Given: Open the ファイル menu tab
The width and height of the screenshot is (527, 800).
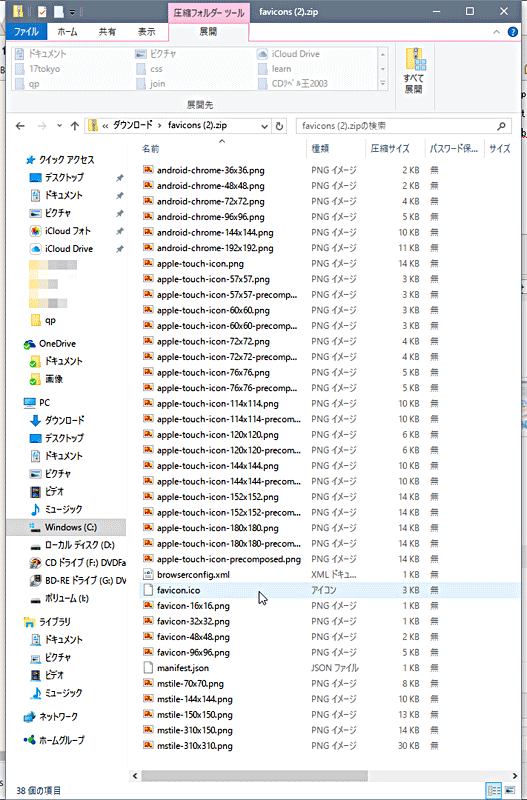Looking at the screenshot, I should pos(26,32).
